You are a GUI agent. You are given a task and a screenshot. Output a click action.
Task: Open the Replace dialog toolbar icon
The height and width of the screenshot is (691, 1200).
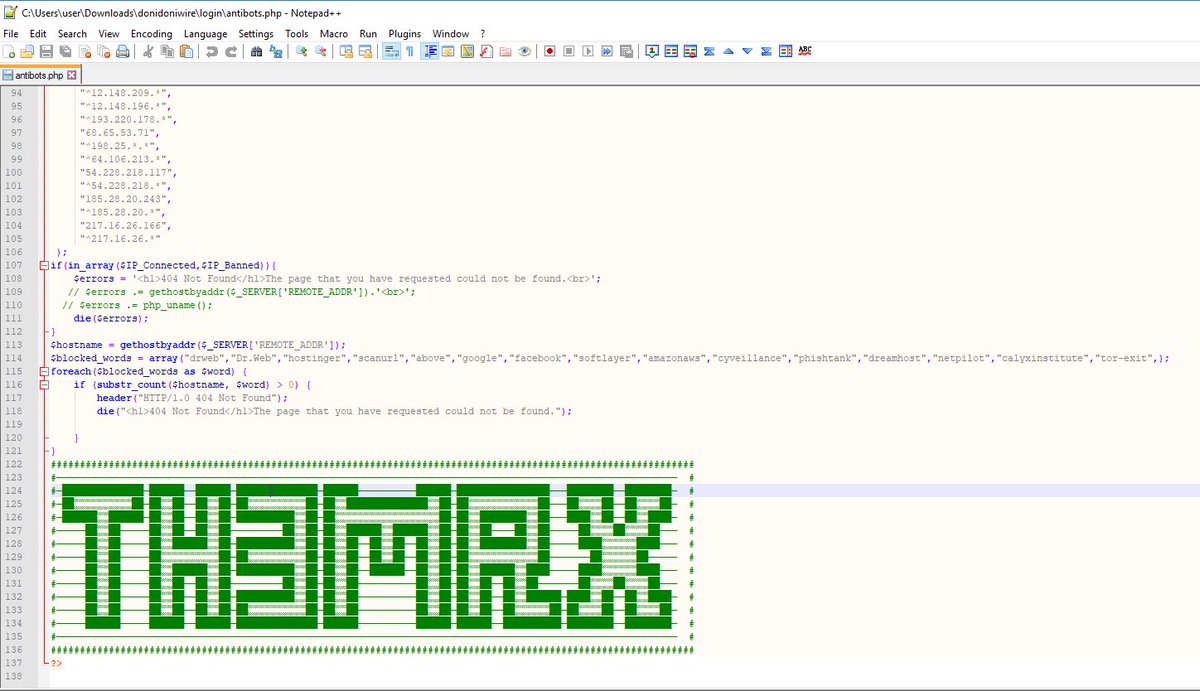tap(276, 51)
